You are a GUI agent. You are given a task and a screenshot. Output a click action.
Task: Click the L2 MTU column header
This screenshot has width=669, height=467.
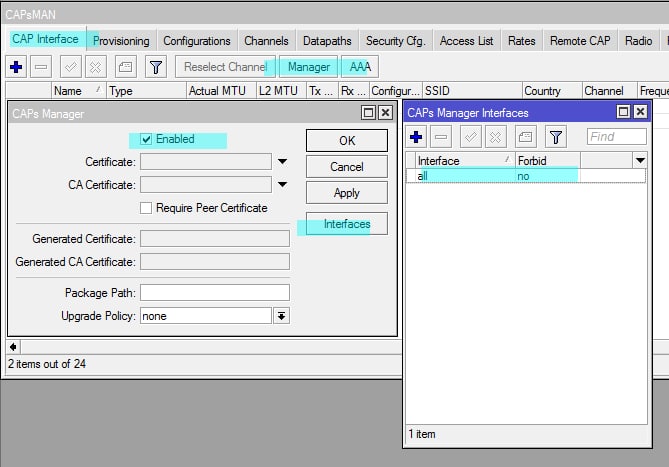click(281, 91)
